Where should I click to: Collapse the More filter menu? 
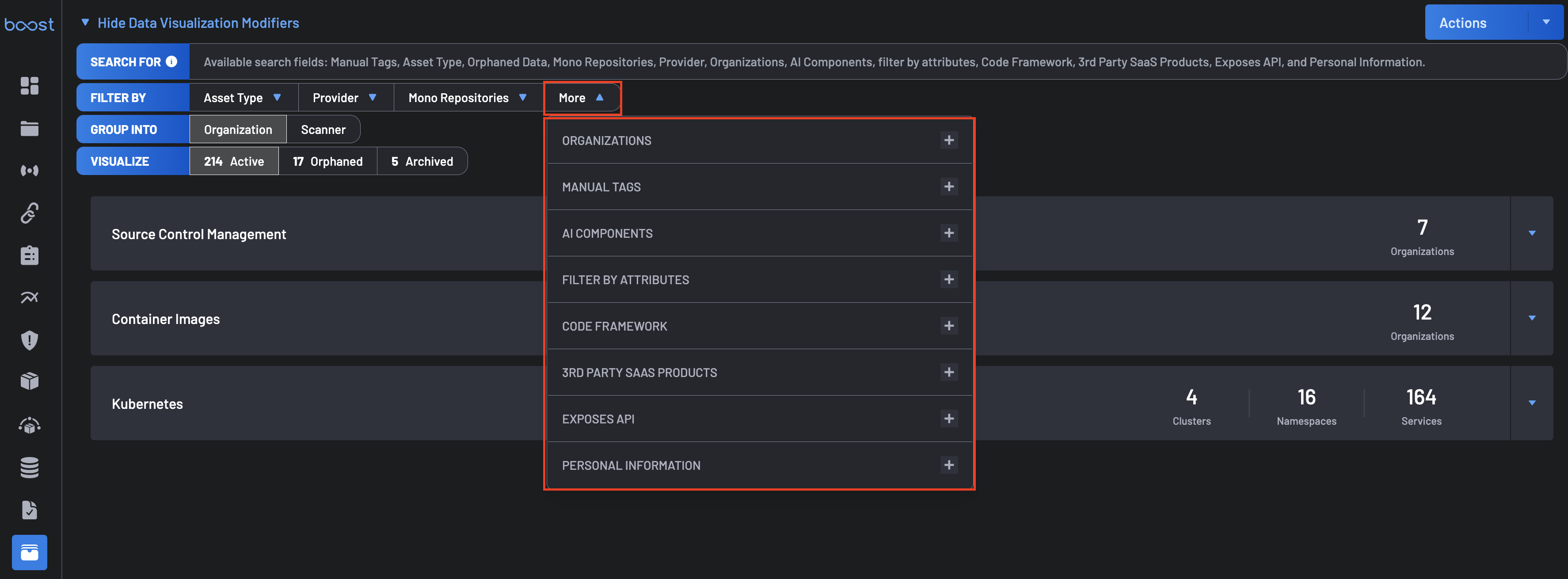(581, 98)
